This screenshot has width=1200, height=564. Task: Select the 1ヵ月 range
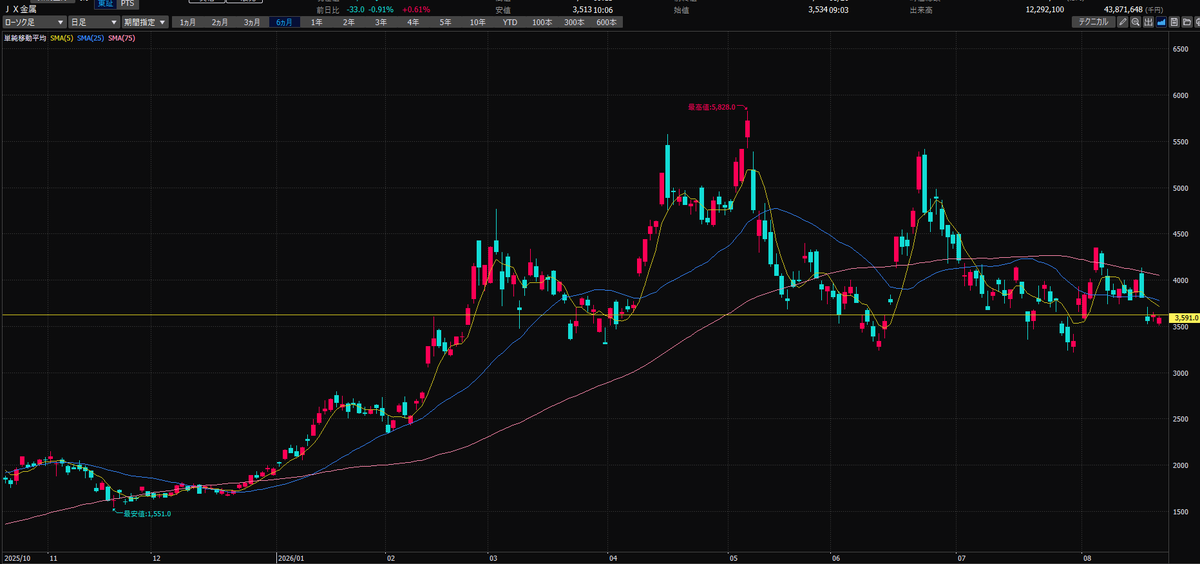188,22
